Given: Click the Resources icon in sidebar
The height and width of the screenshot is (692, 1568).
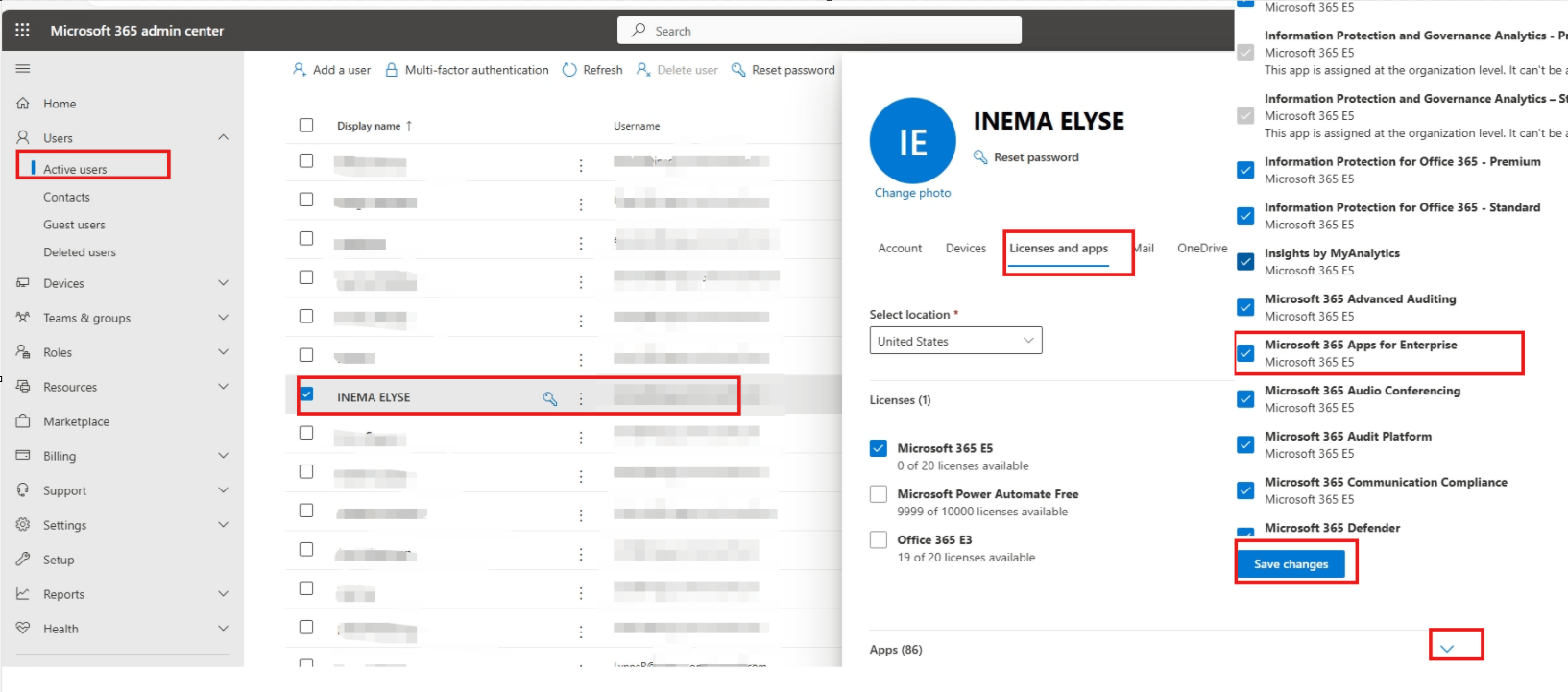Looking at the screenshot, I should pos(23,387).
